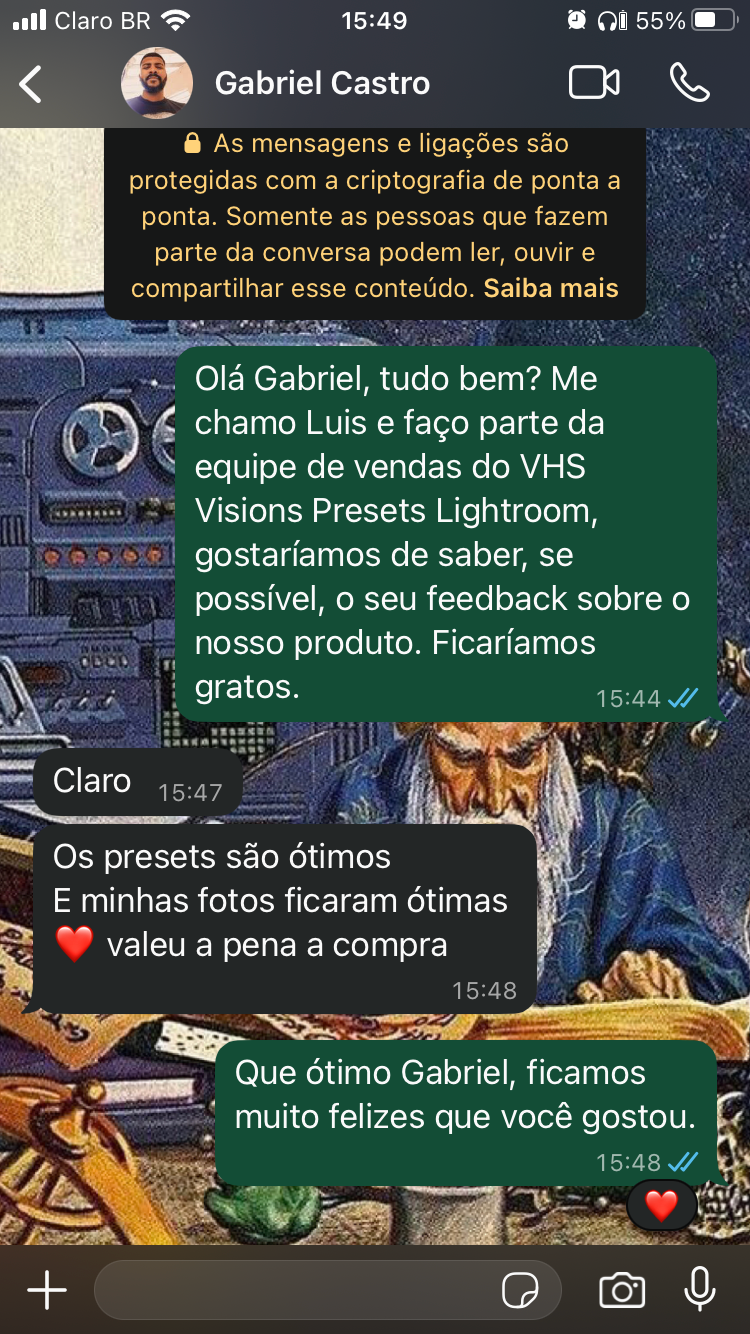Open attachments with the plus icon
Image resolution: width=750 pixels, height=1334 pixels.
(47, 1290)
